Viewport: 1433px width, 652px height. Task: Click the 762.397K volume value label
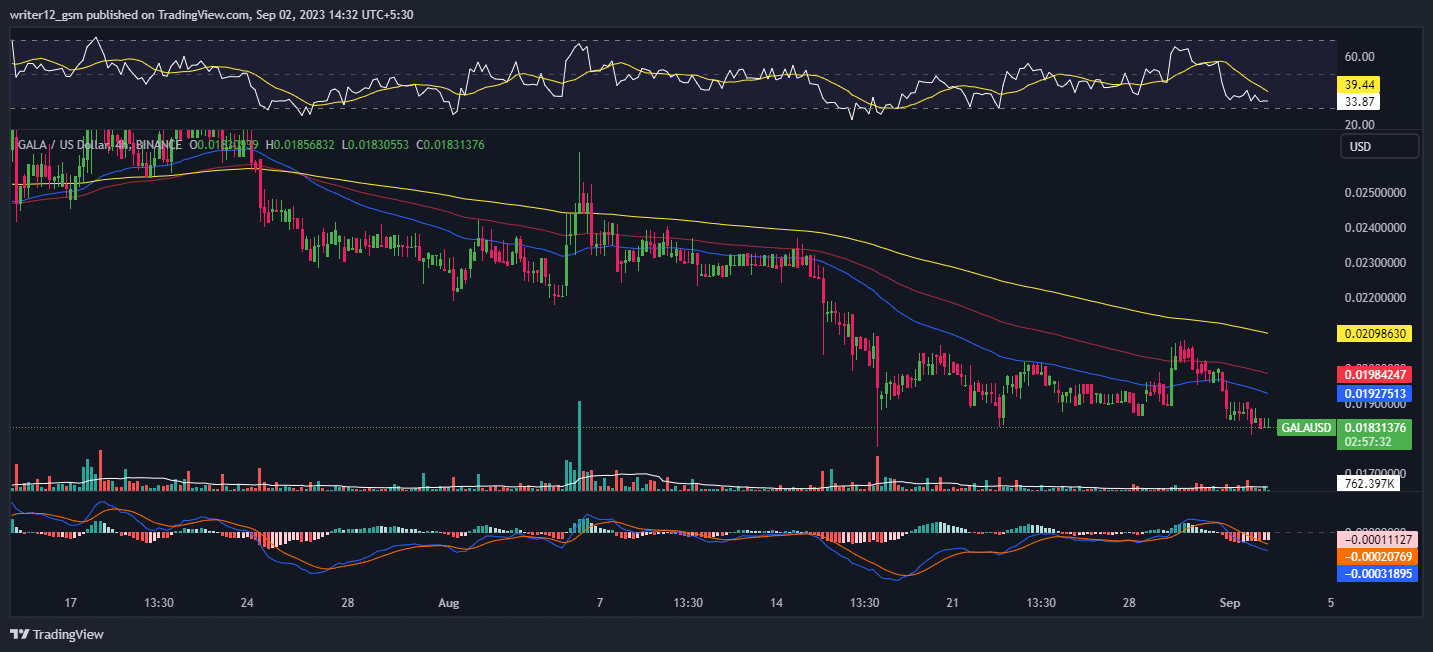[x=1368, y=483]
